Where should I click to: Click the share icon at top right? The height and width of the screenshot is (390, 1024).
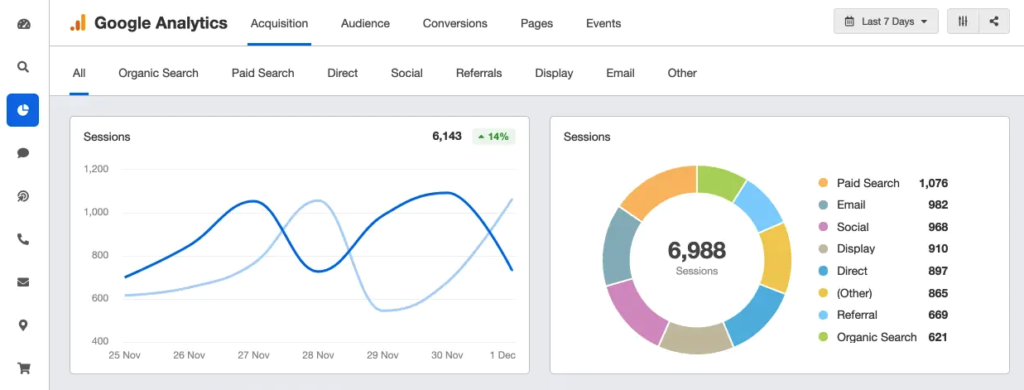click(x=994, y=21)
